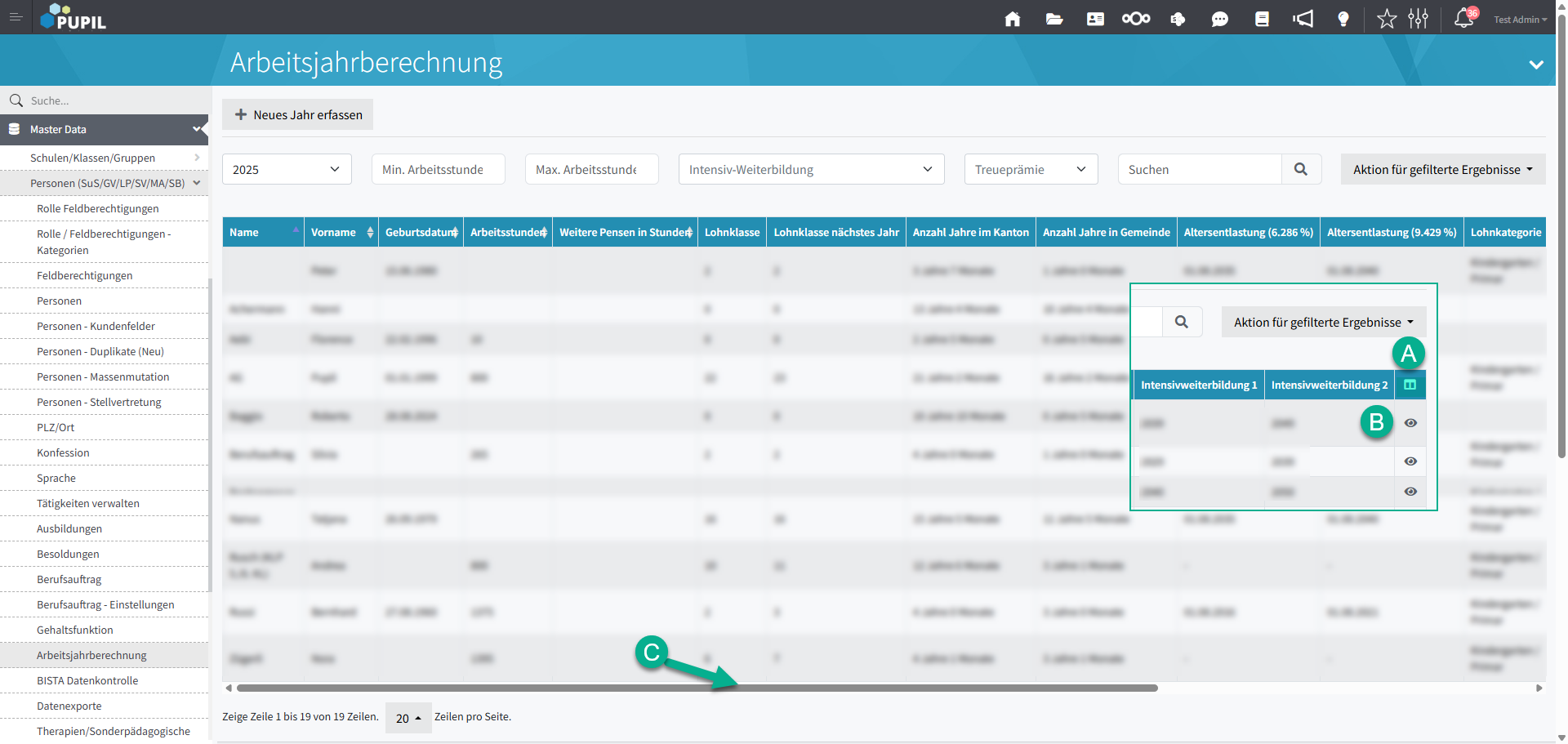The height and width of the screenshot is (744, 1568).
Task: Sort the table by Arbeitsstunden column
Action: [508, 232]
